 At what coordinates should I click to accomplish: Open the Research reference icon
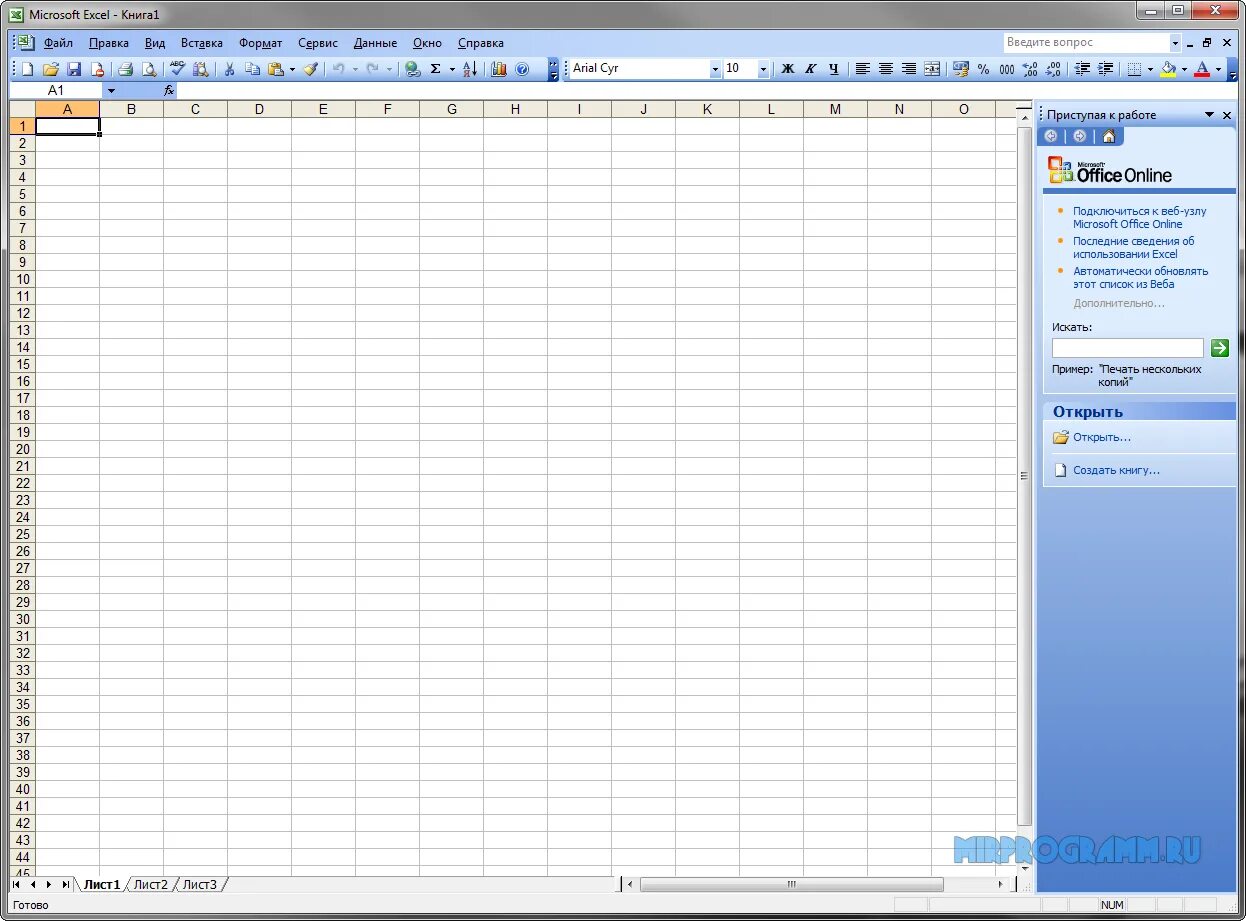tap(201, 69)
